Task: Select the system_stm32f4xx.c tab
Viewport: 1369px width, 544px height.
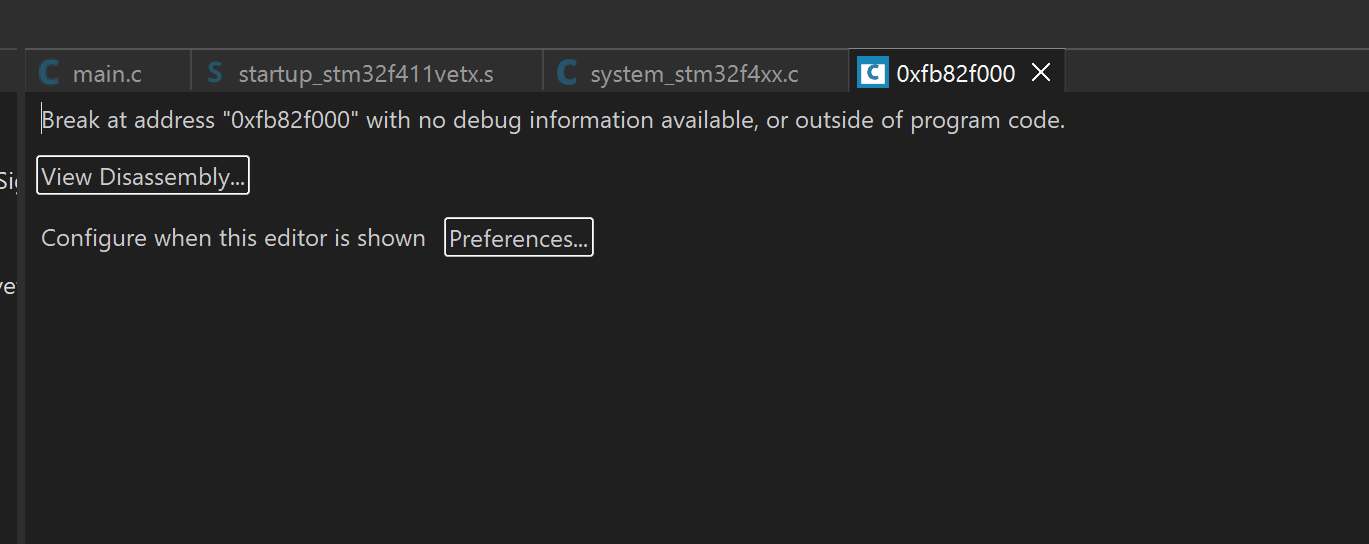Action: point(695,72)
